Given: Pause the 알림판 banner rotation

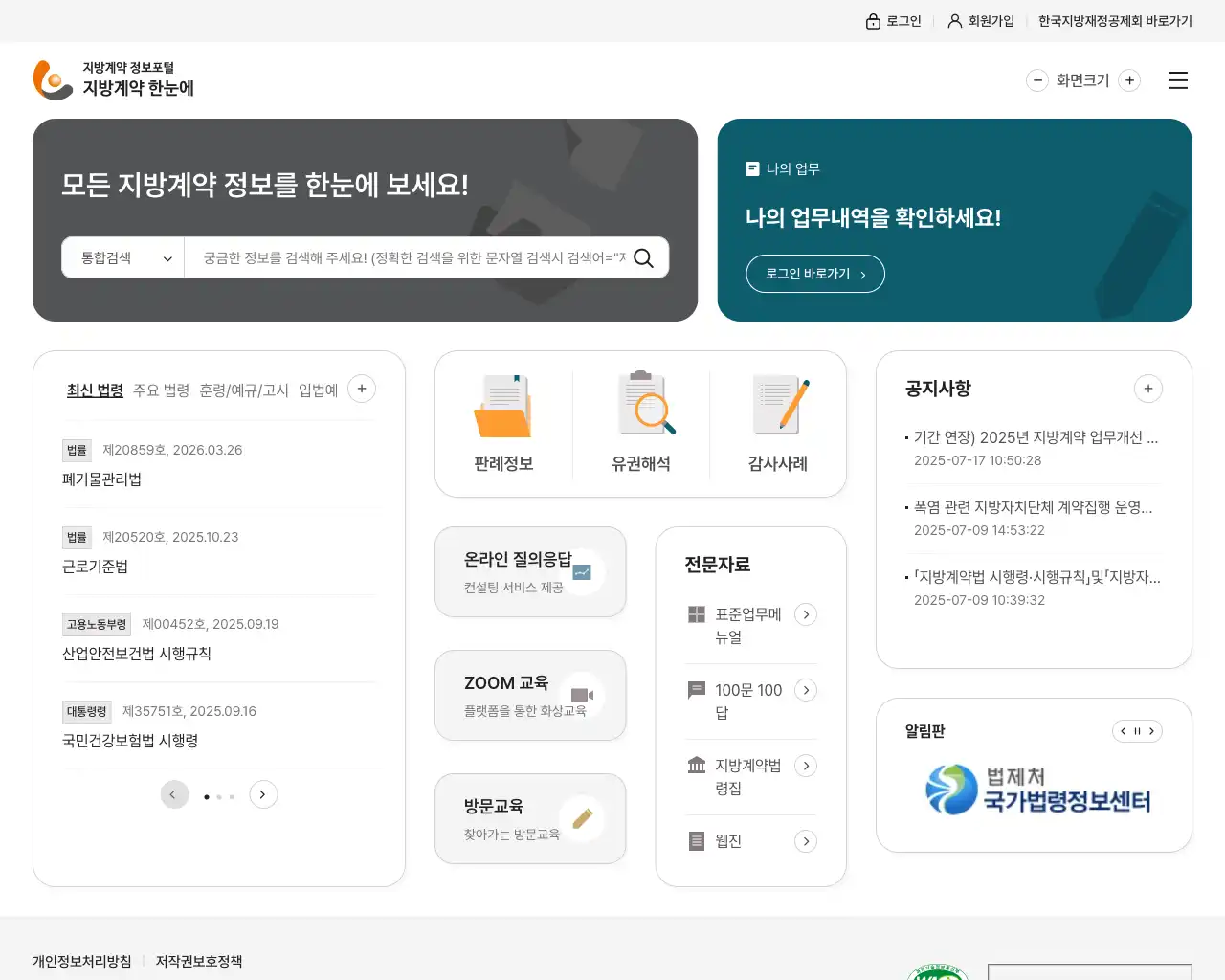Looking at the screenshot, I should 1137,731.
